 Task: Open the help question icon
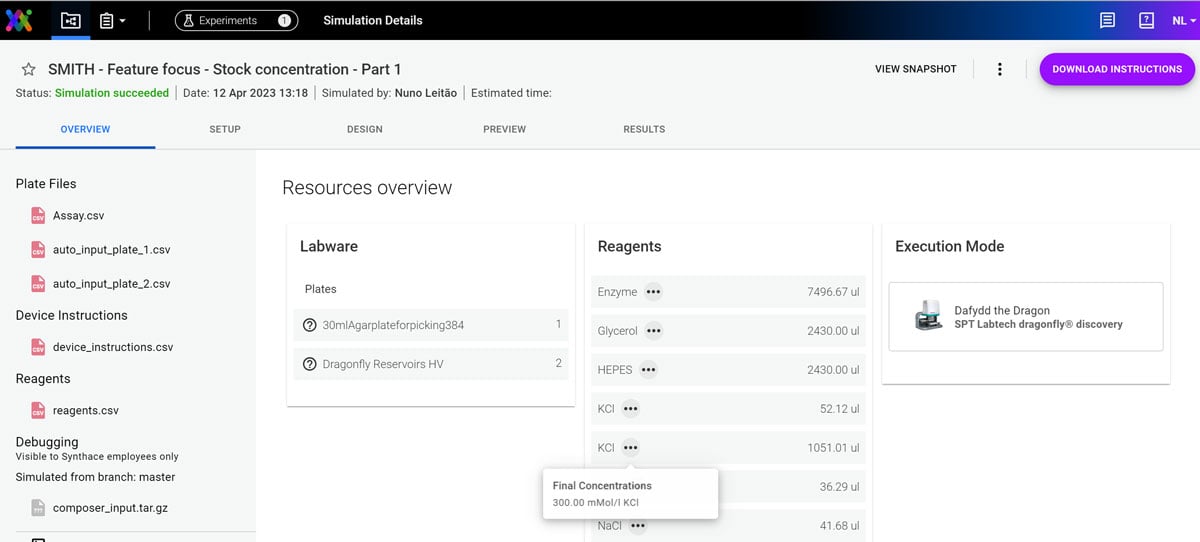(x=1146, y=20)
